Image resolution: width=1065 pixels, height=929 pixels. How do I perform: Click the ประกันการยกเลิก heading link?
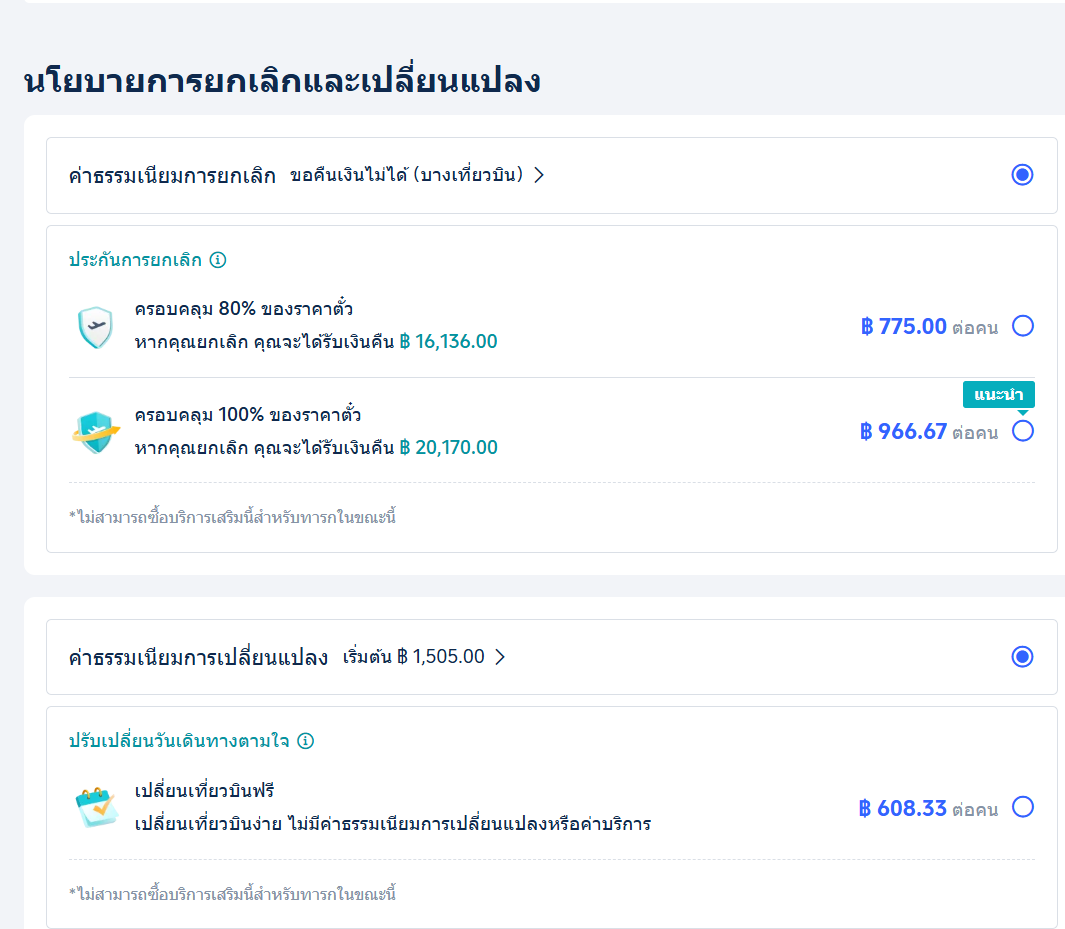135,260
